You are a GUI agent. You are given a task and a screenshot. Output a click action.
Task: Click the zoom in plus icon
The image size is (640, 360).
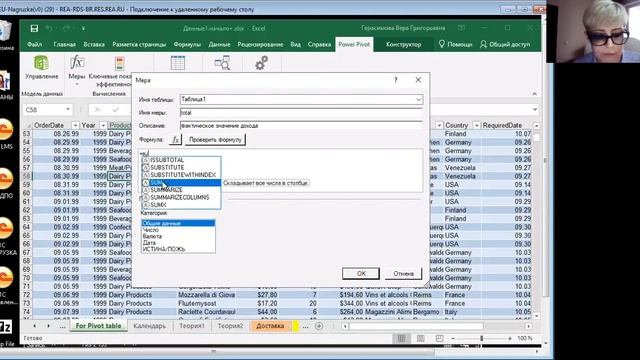pos(510,338)
